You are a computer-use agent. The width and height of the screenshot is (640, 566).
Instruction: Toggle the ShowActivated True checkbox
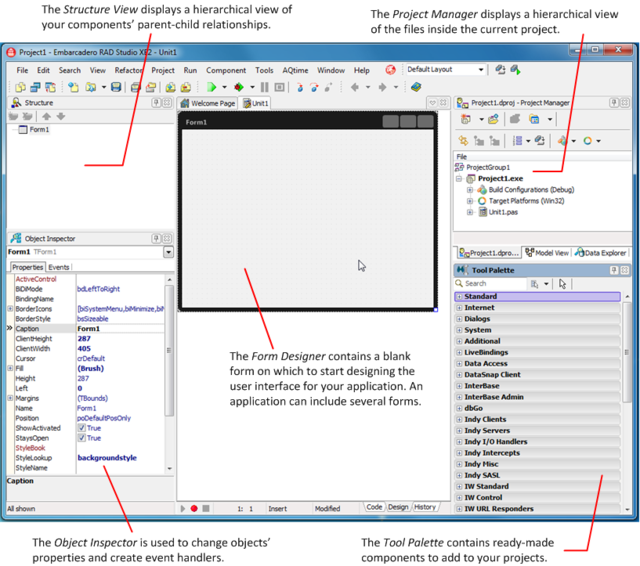coord(82,428)
